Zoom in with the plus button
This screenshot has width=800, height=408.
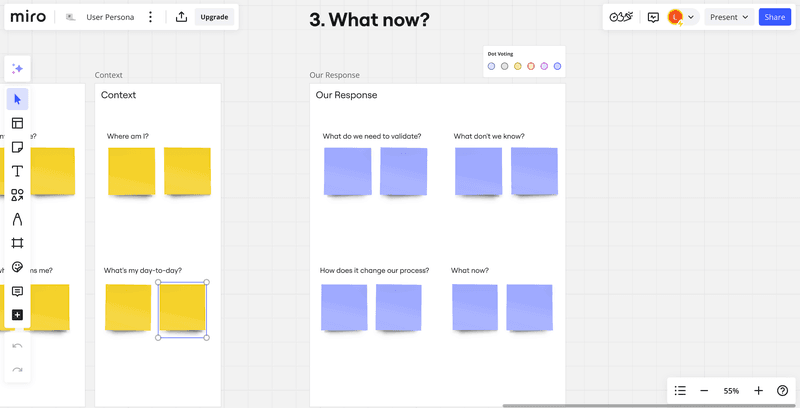758,390
